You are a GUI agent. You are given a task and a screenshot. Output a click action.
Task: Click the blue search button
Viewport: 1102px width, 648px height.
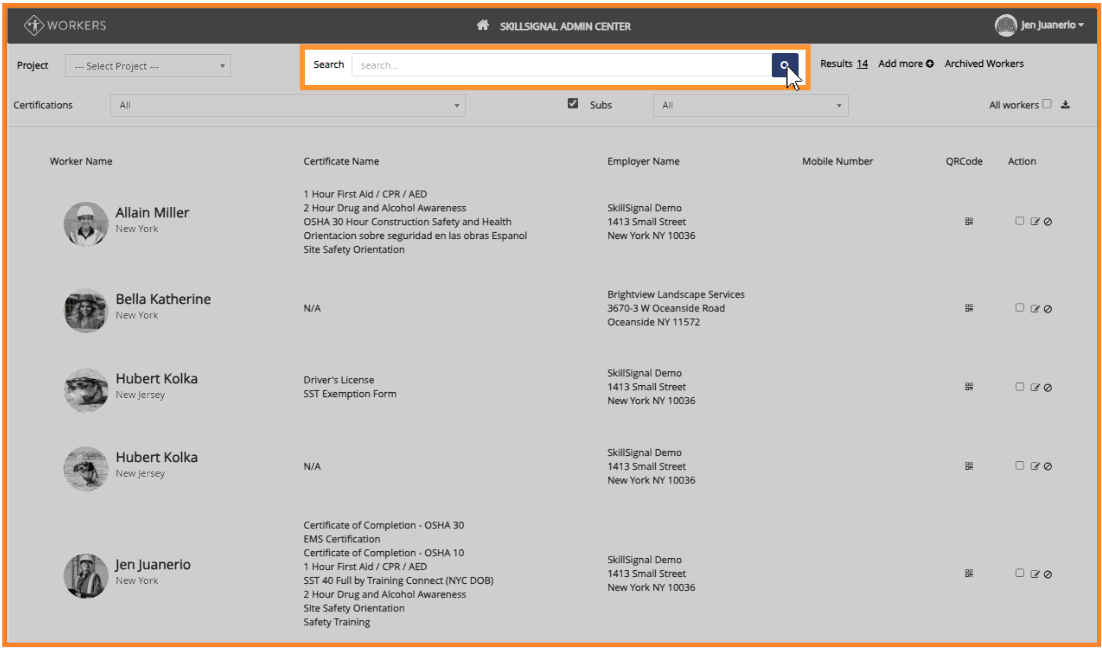click(x=784, y=65)
